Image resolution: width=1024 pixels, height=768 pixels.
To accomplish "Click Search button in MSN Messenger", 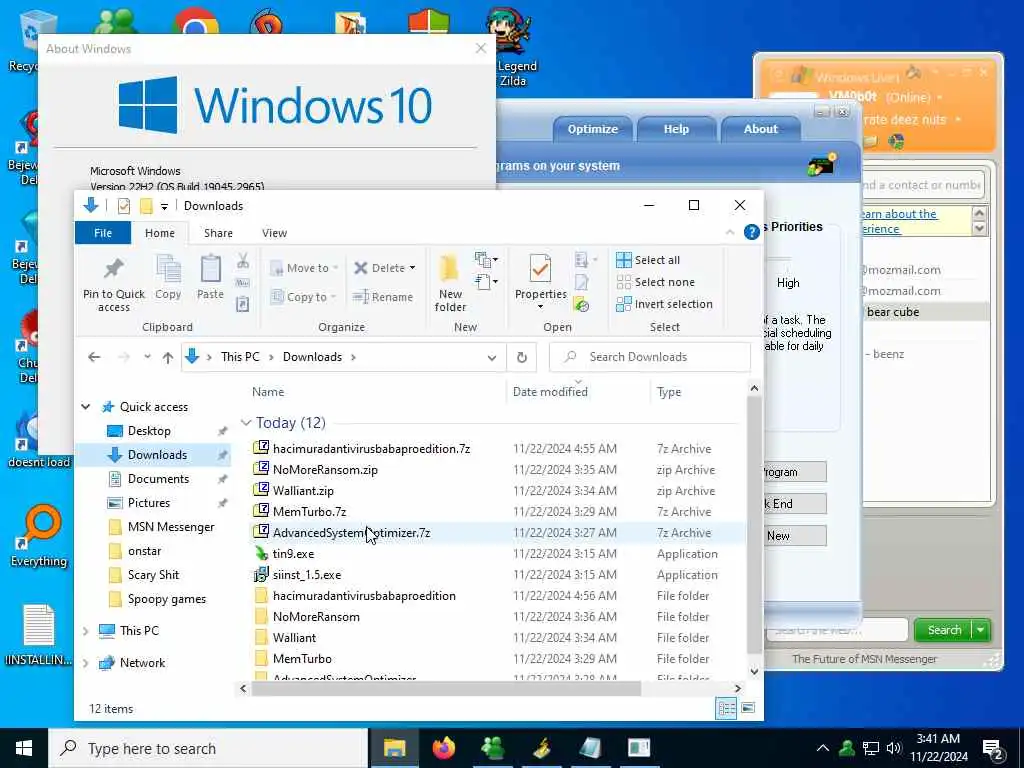I will (944, 630).
